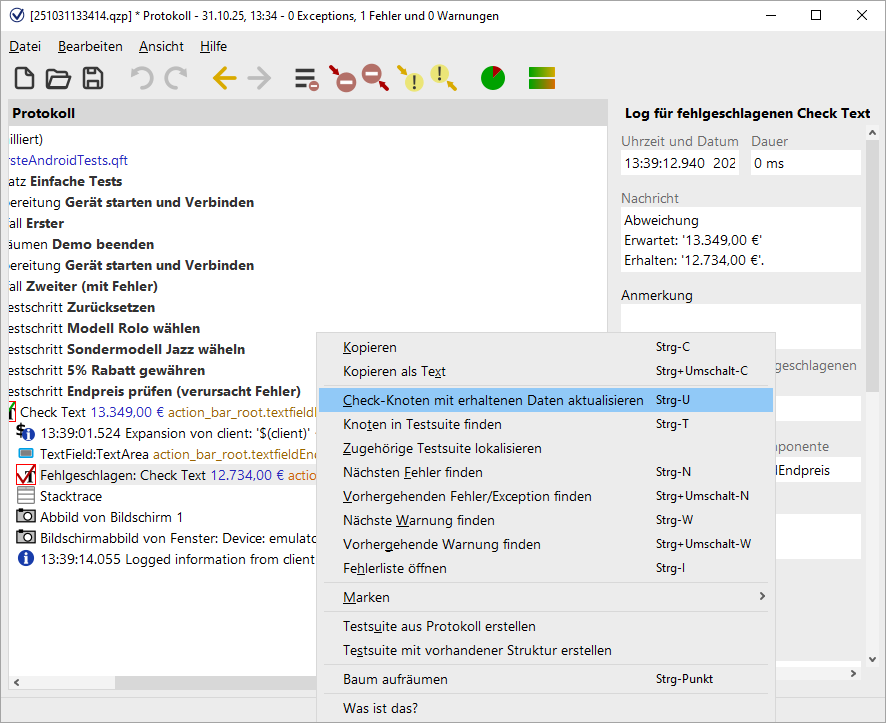
Task: Select Abbild von Bildschirm 1 node
Action: click(111, 517)
